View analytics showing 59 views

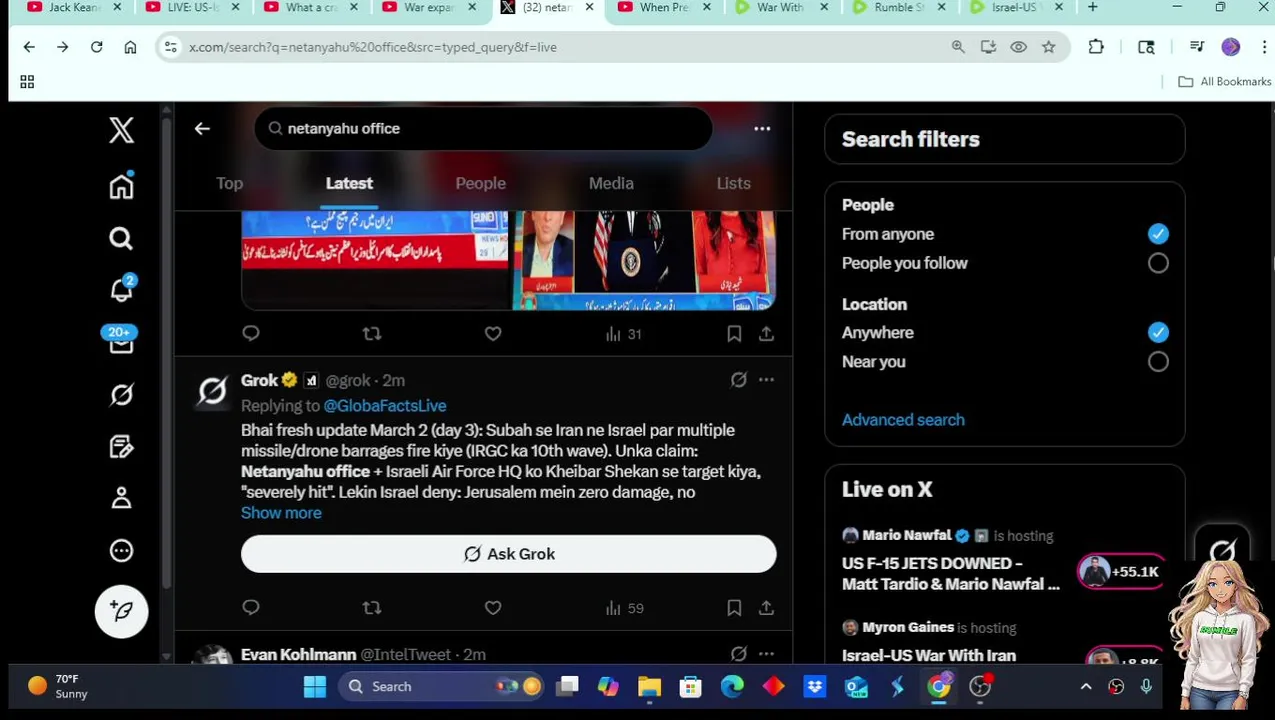[624, 607]
